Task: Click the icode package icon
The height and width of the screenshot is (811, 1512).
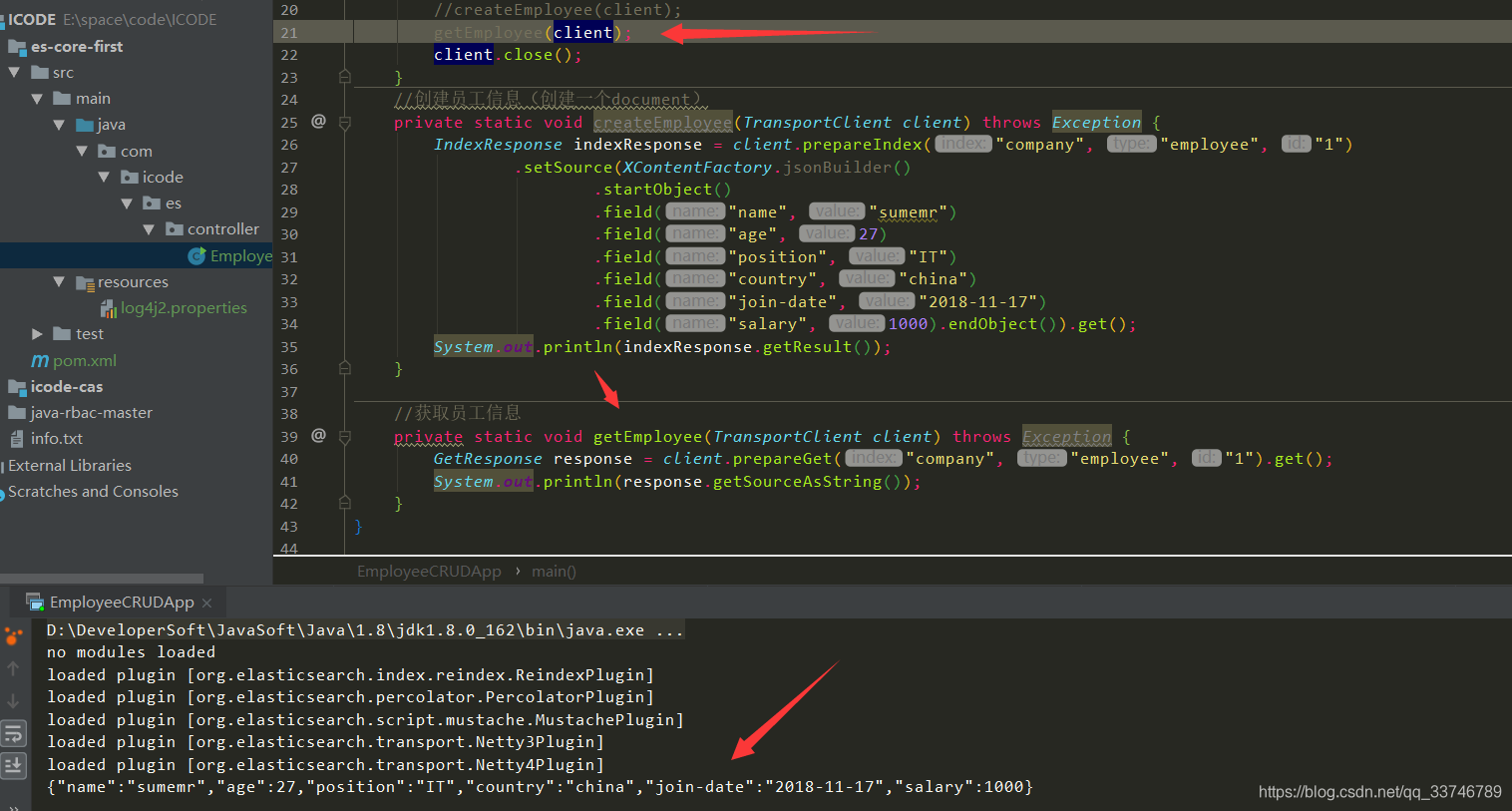Action: (130, 177)
